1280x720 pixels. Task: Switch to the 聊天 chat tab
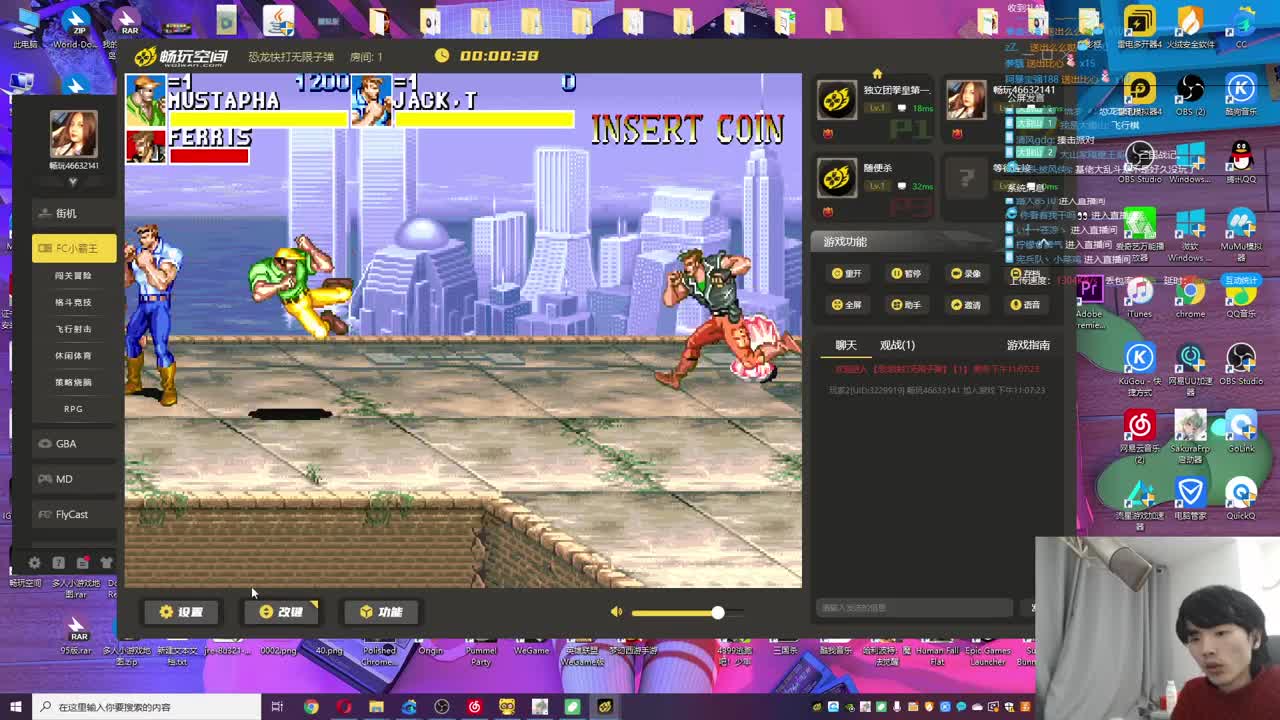tap(846, 345)
